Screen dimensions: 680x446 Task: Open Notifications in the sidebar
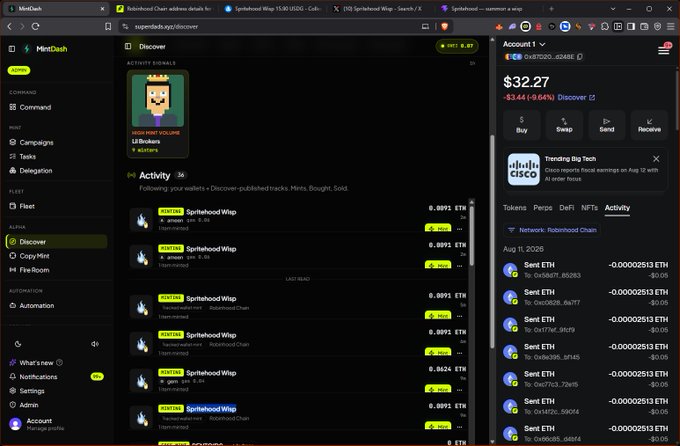pos(56,377)
